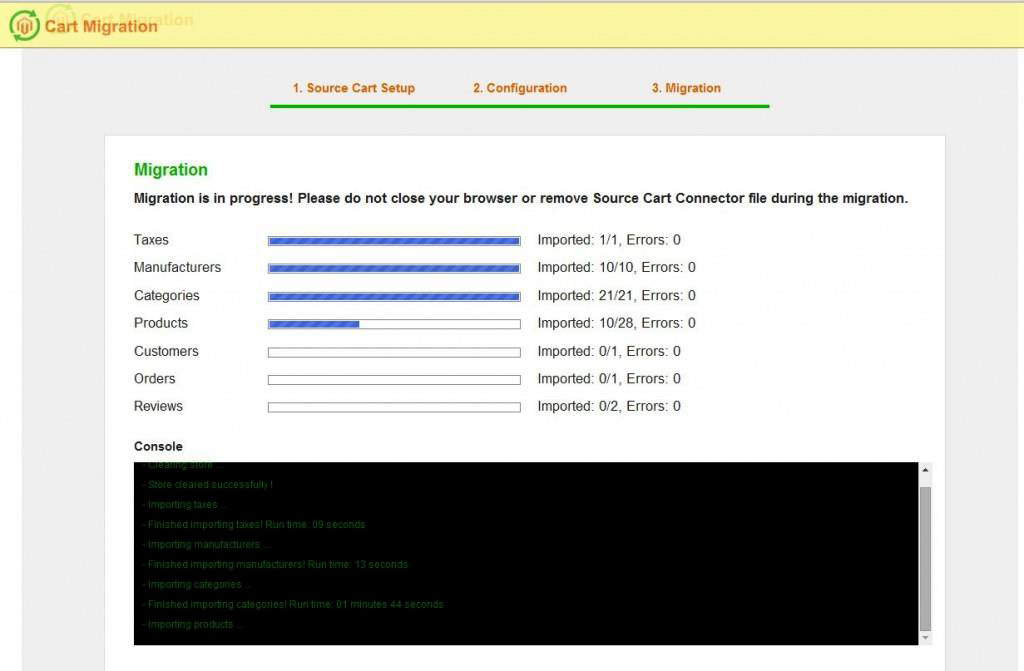Image resolution: width=1024 pixels, height=671 pixels.
Task: Click the Products 'Imported: 10/28' status text
Action: 616,323
